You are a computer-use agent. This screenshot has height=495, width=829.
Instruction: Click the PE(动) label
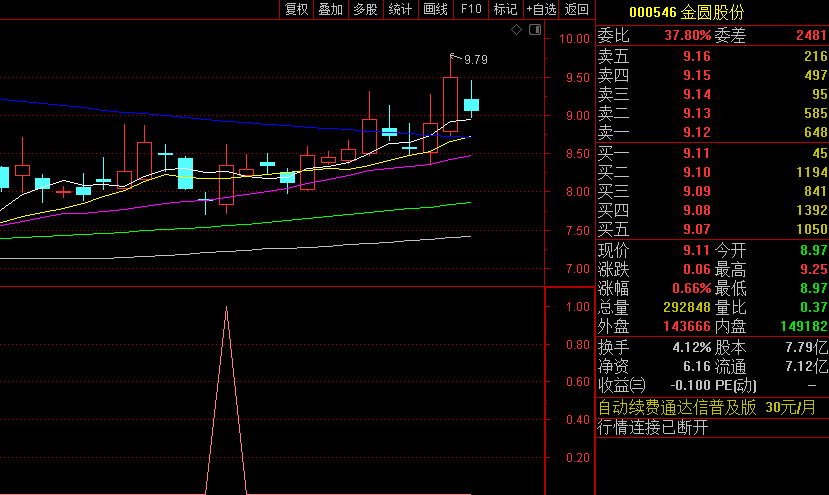coord(735,386)
